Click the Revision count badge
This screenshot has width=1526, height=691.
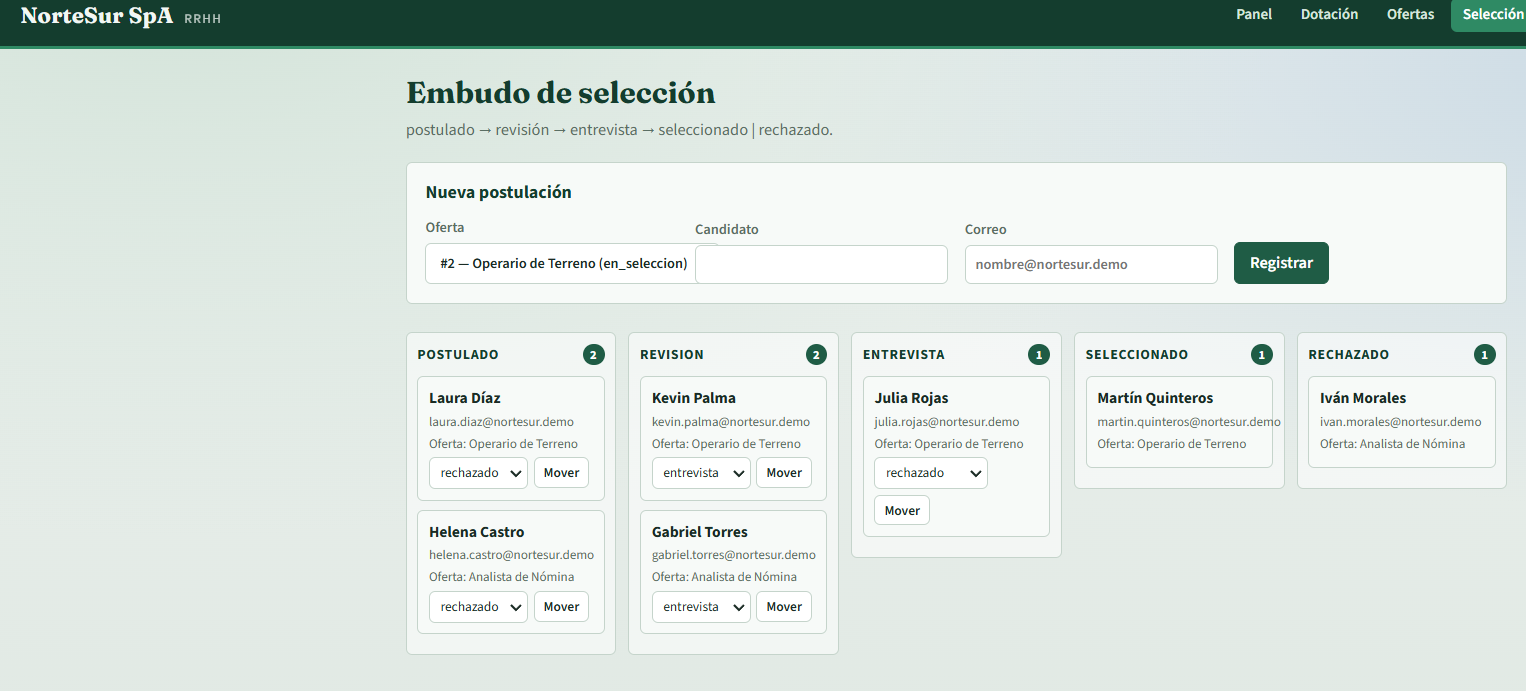coord(817,355)
